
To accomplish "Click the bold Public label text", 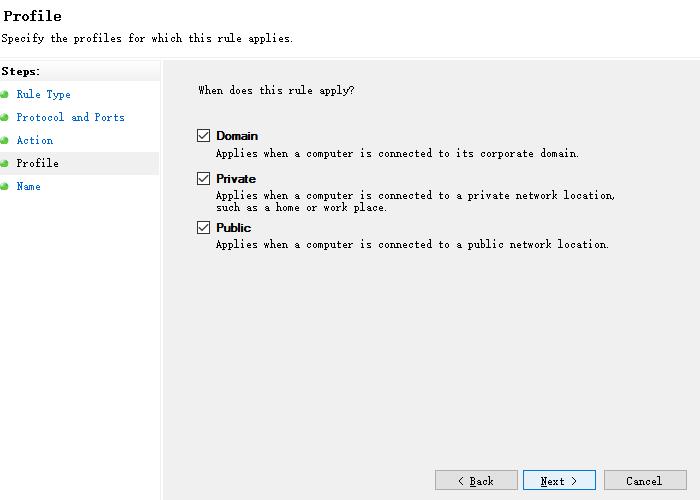I will (234, 228).
